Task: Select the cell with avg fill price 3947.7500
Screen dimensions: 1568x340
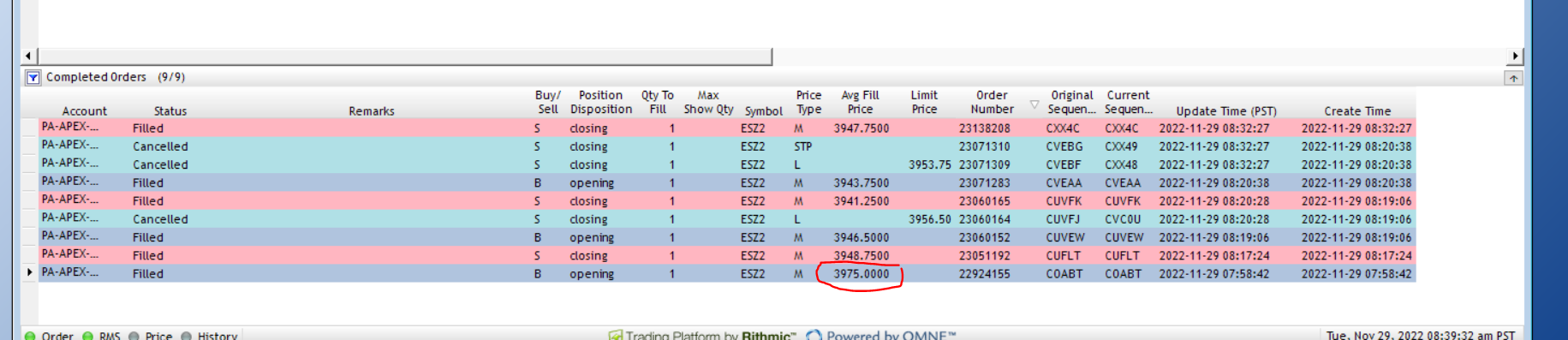Action: pyautogui.click(x=862, y=128)
